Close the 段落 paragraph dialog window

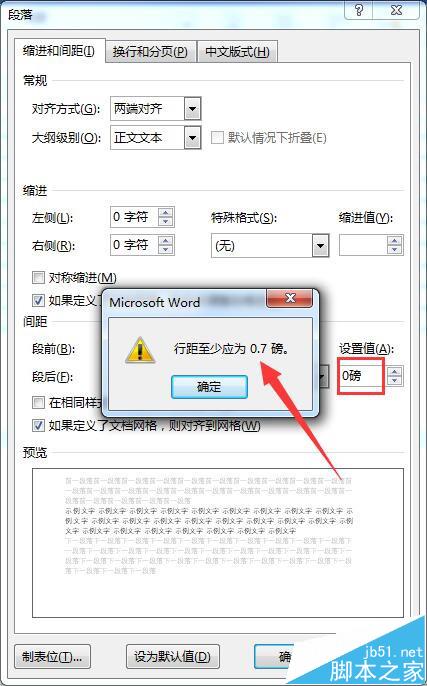click(x=396, y=10)
